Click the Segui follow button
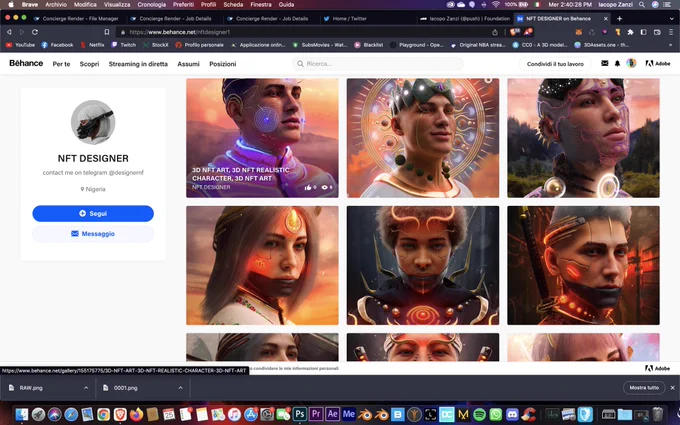Screen dimensions: 680x425 (x=93, y=213)
